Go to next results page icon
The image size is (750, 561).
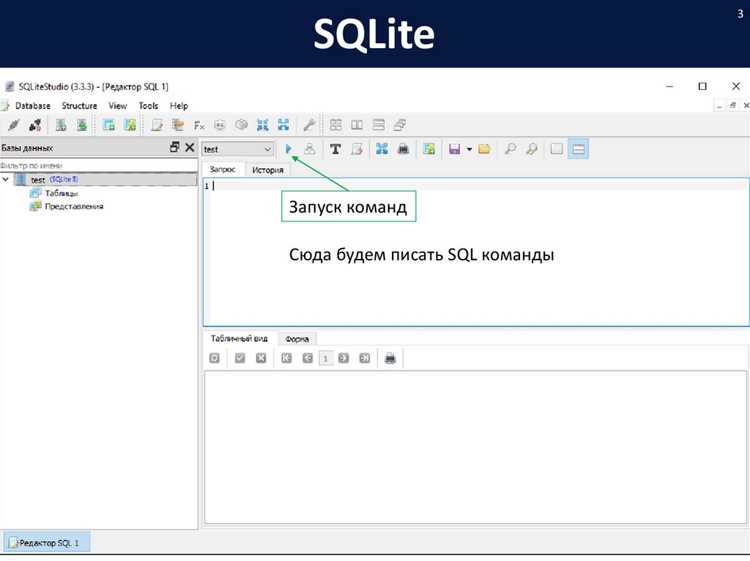click(343, 358)
